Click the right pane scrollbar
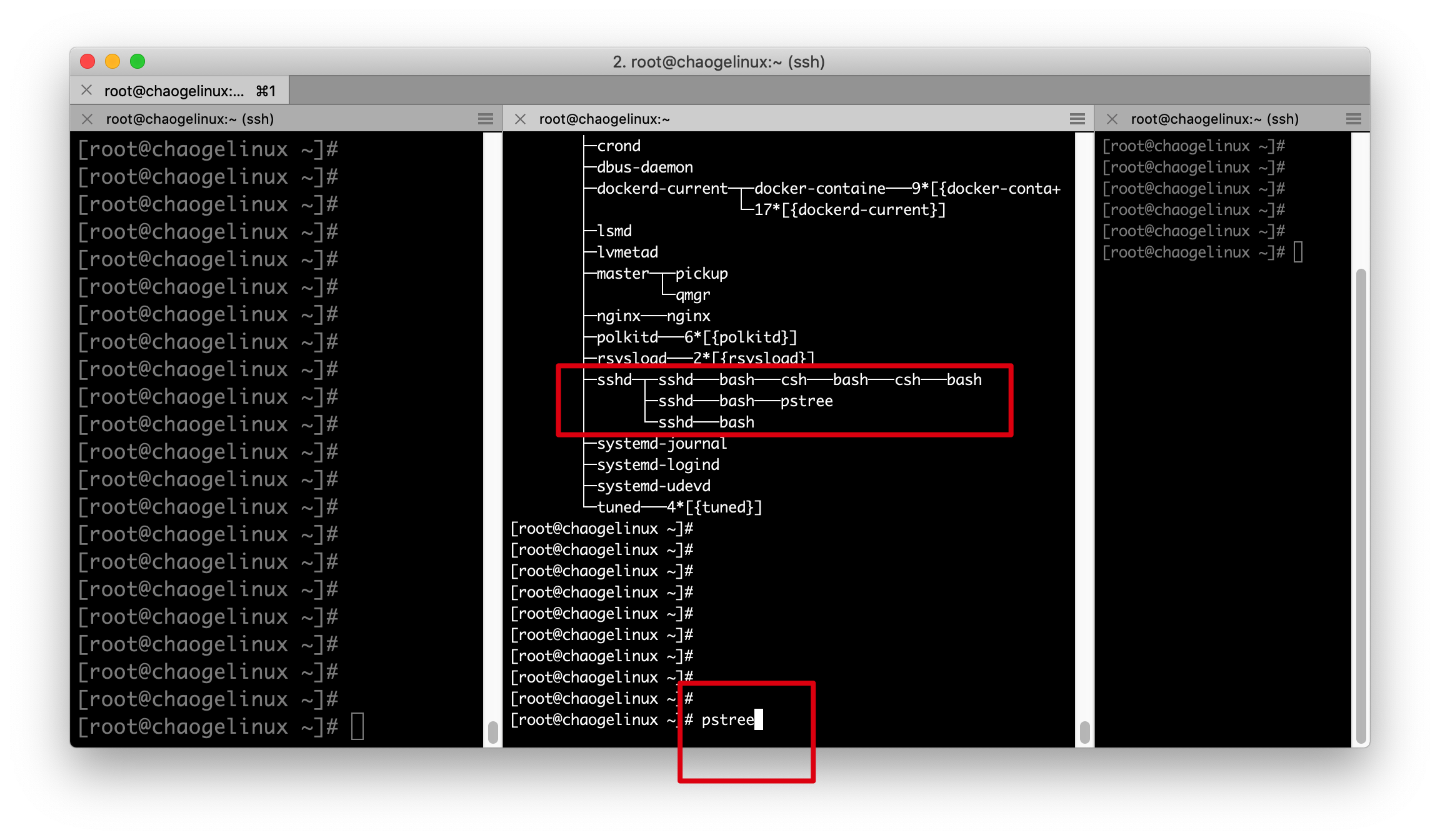Viewport: 1440px width, 840px height. (x=1361, y=506)
